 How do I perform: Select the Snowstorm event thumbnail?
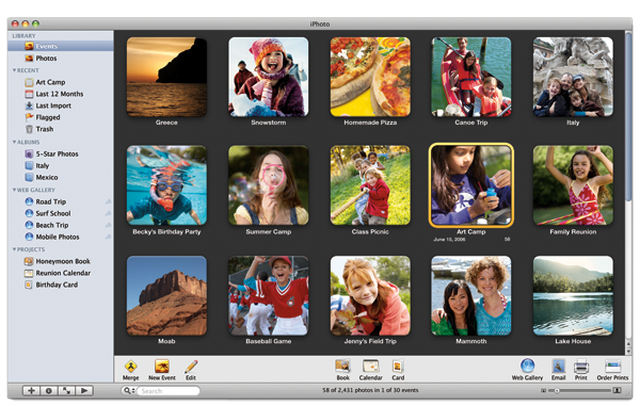268,77
